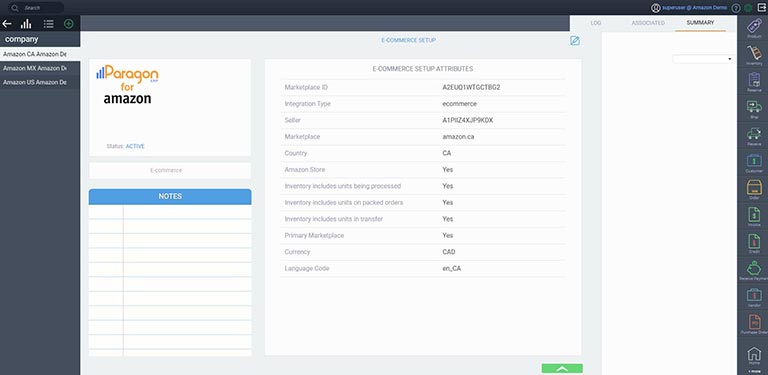Open the Reserve module icon
Viewport: 768px width, 375px height.
(754, 79)
